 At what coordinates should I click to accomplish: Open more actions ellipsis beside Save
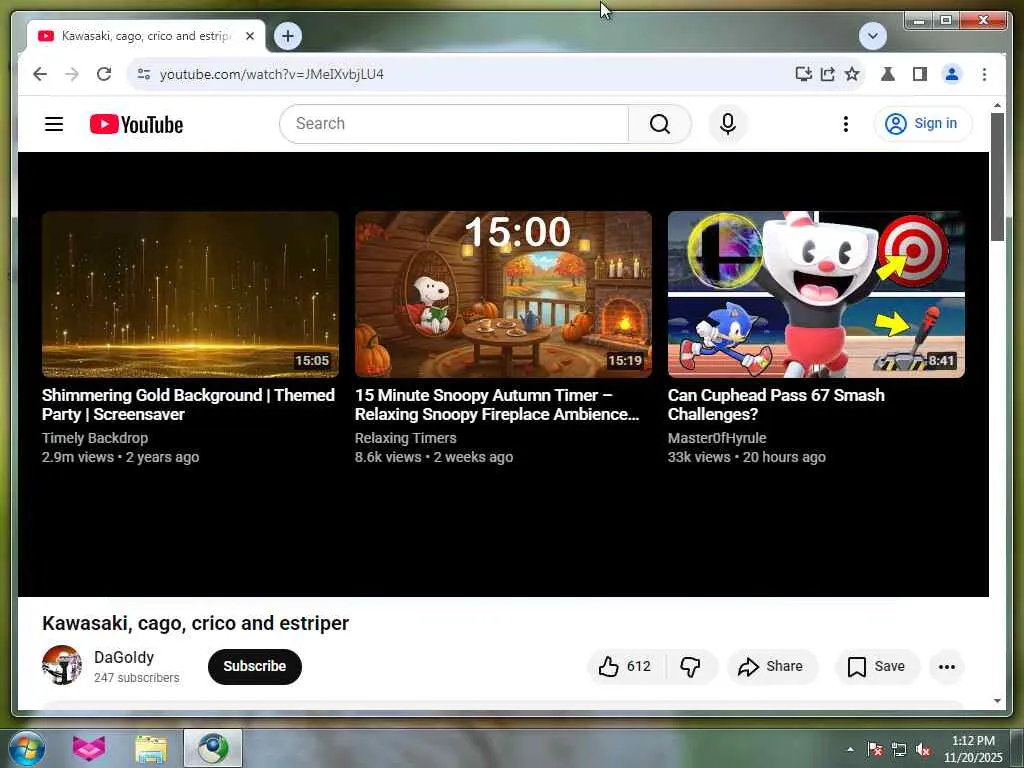pyautogui.click(x=946, y=667)
